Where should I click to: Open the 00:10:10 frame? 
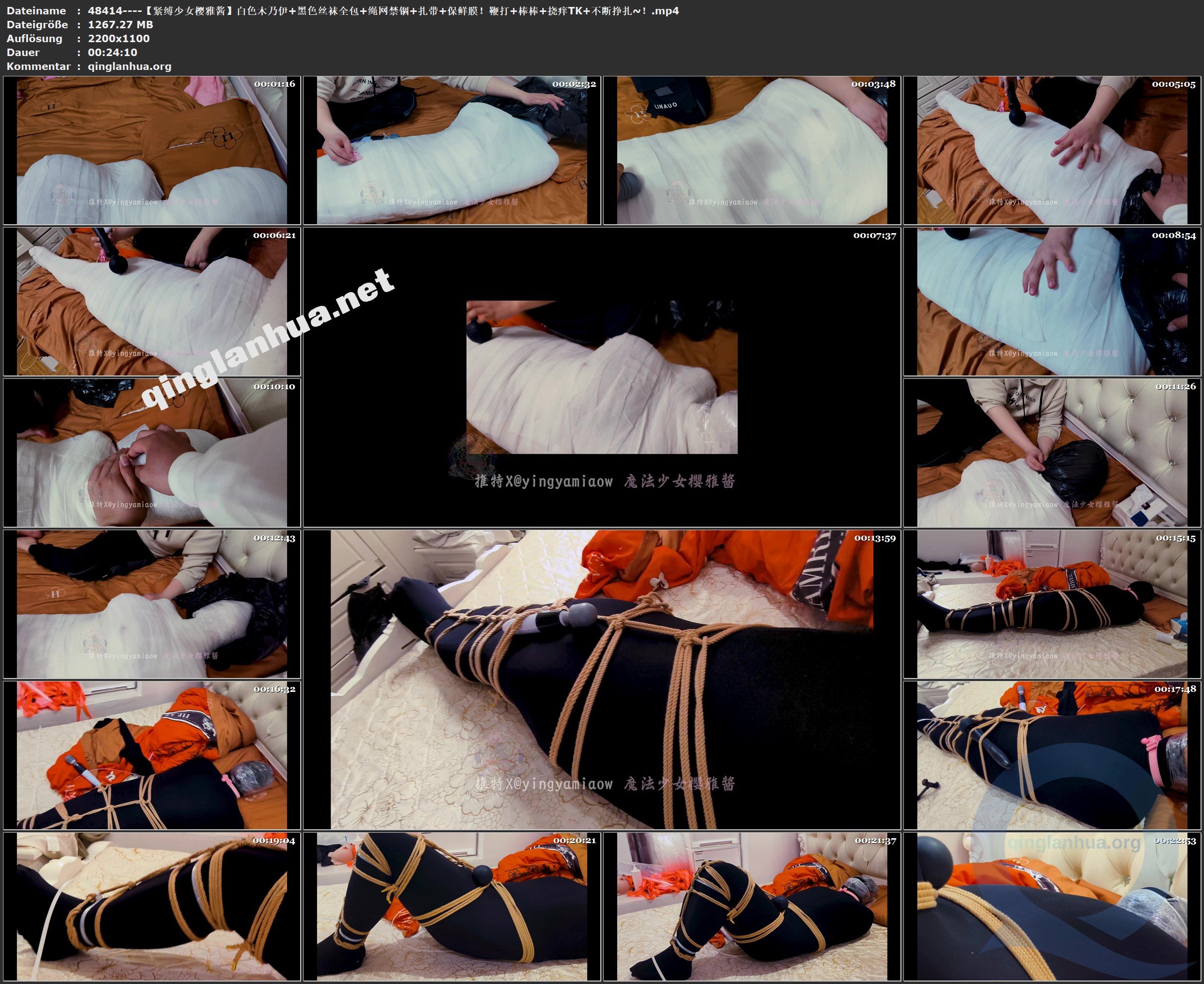pyautogui.click(x=152, y=453)
